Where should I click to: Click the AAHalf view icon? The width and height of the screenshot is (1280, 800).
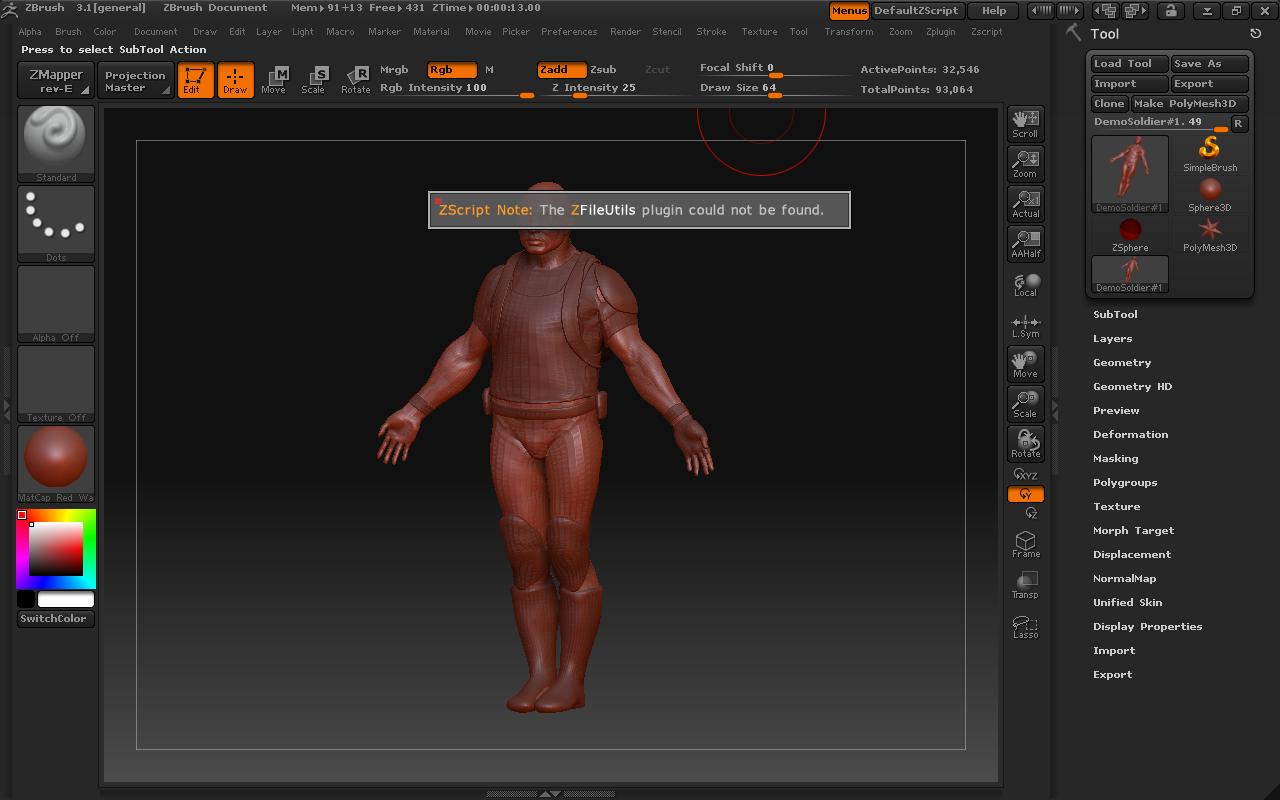point(1025,244)
